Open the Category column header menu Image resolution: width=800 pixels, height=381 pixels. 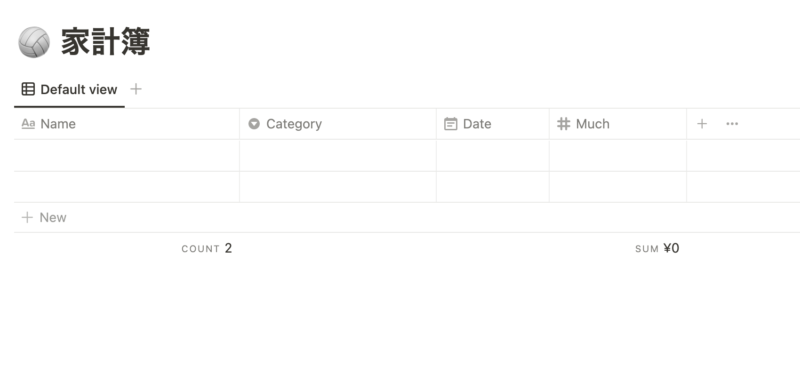click(x=338, y=124)
